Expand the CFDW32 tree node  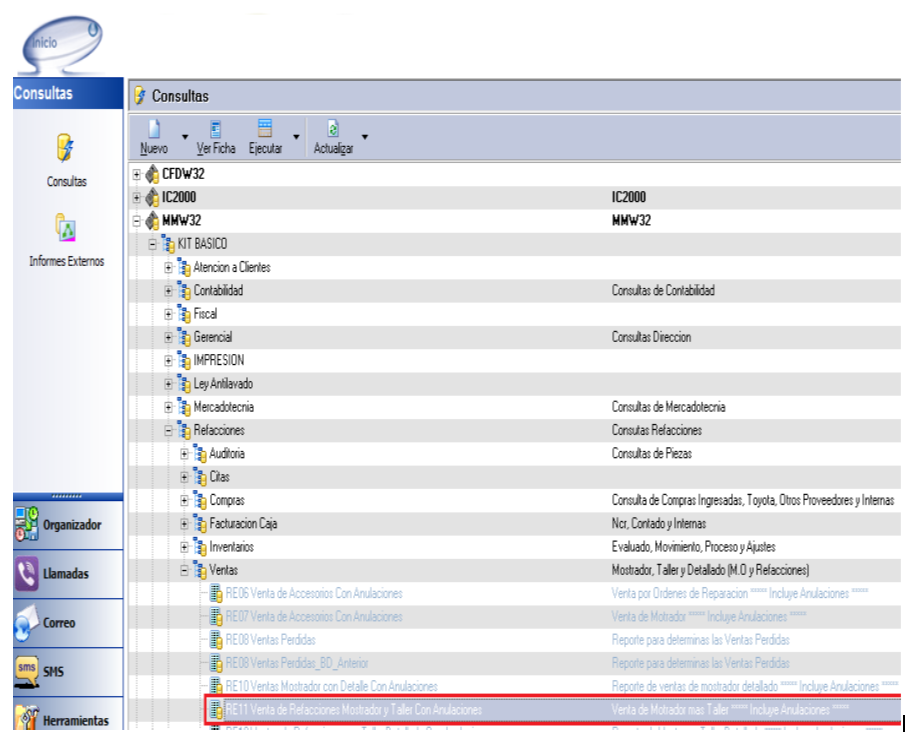[x=136, y=174]
